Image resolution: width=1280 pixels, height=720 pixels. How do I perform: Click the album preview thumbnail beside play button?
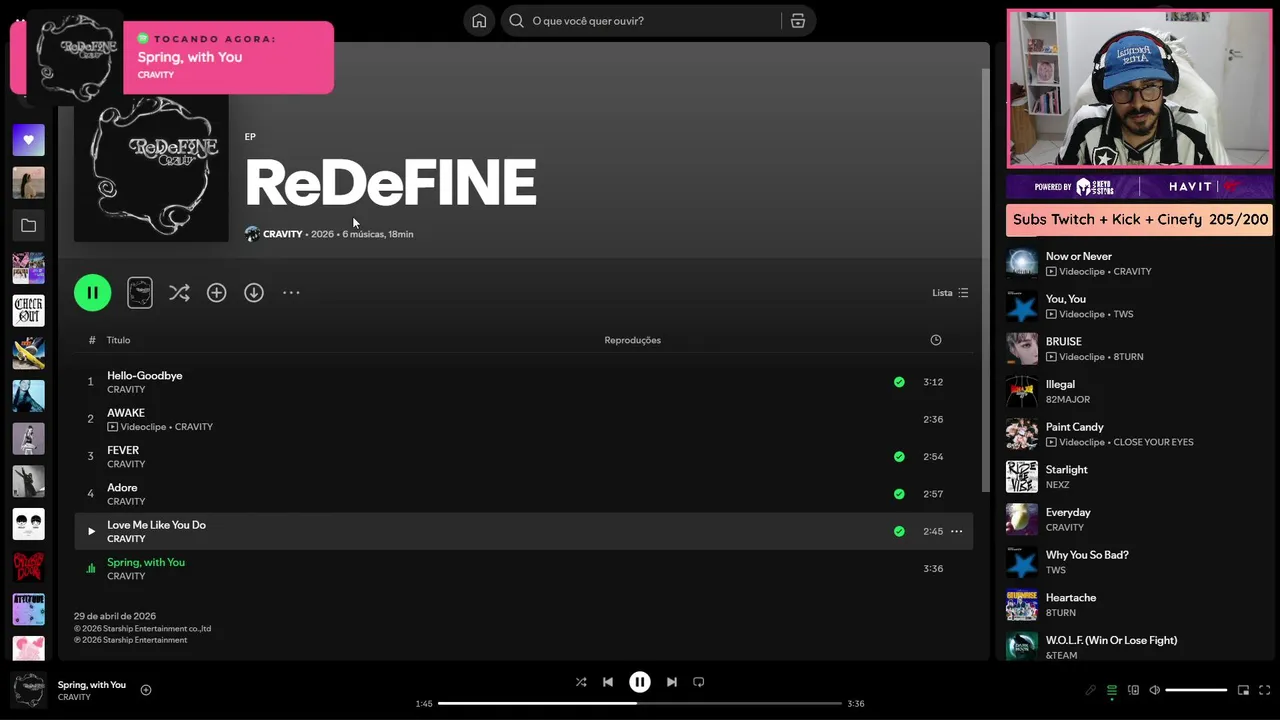click(x=140, y=293)
